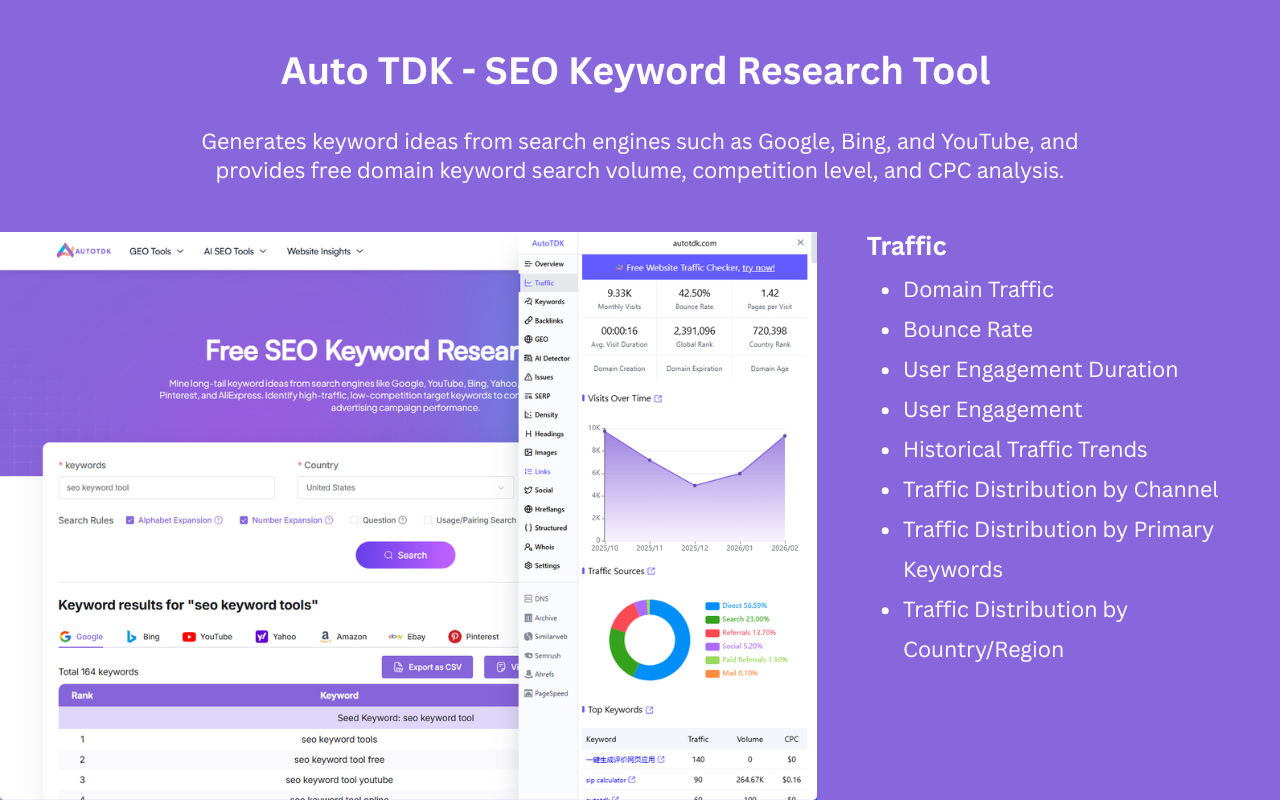The image size is (1280, 800).
Task: Open the Country dropdown showing United States
Action: pos(405,487)
